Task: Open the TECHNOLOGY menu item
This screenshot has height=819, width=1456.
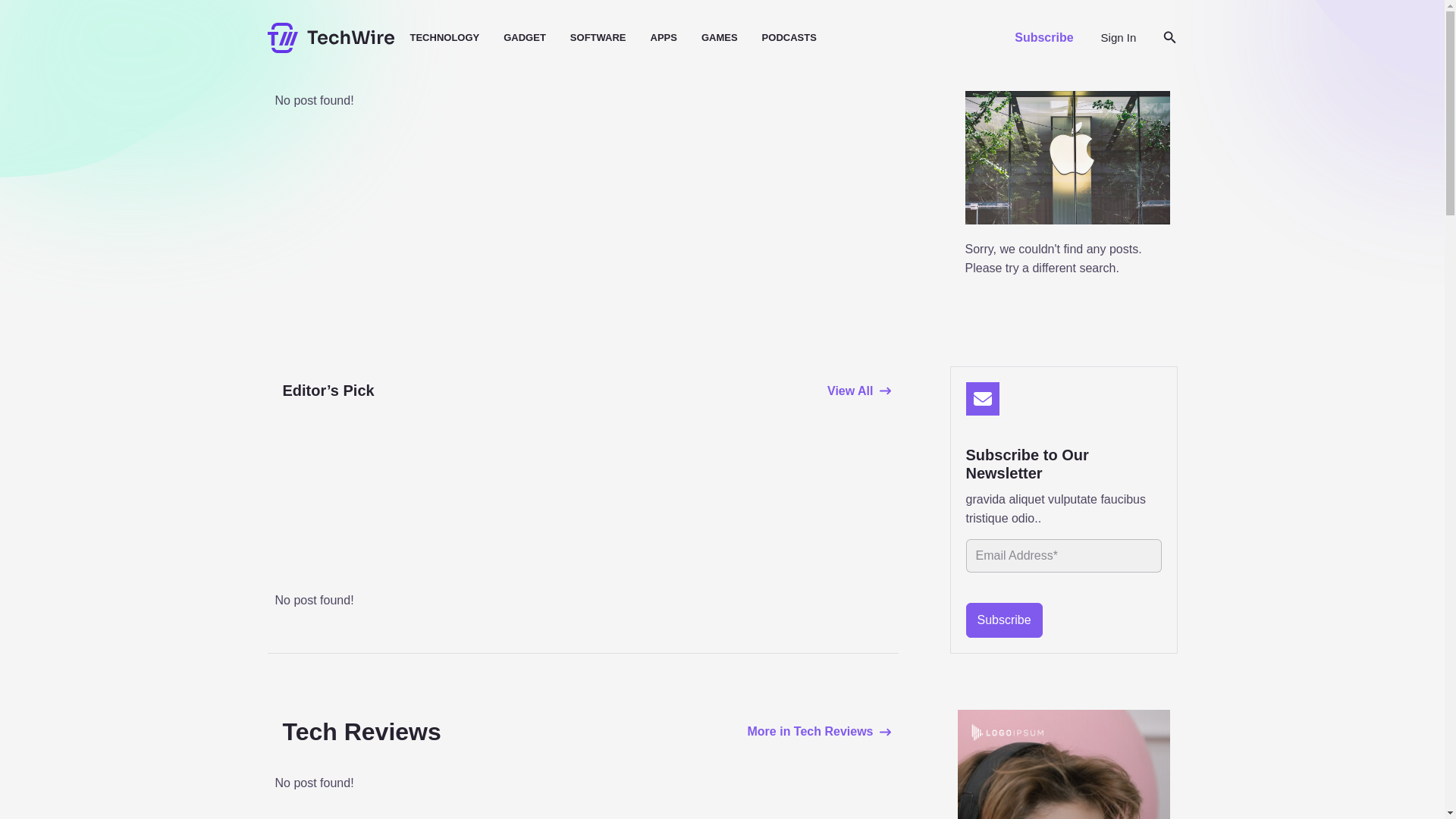Action: [x=444, y=38]
